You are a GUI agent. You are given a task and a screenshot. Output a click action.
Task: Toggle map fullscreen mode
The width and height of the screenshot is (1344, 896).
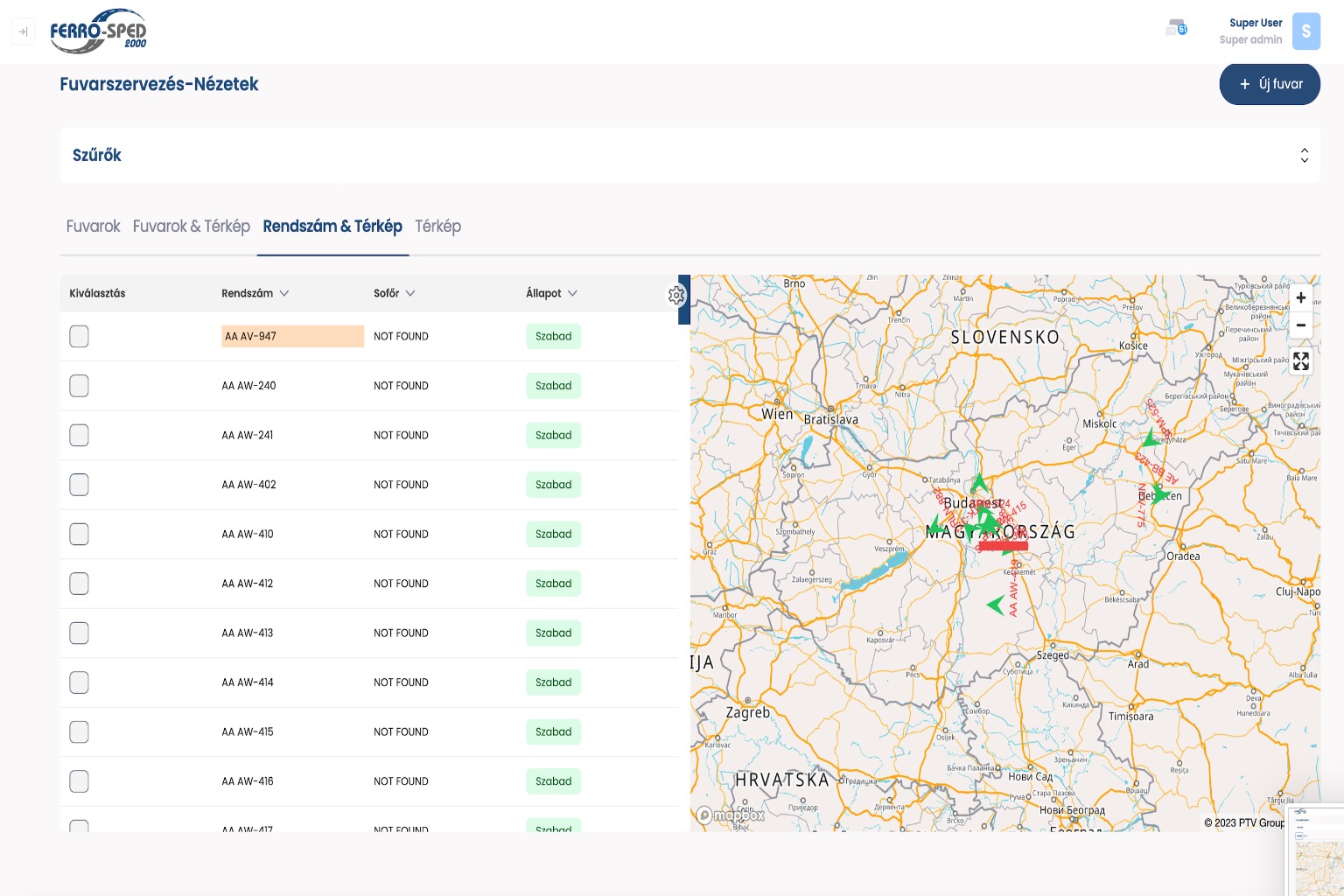click(1301, 361)
